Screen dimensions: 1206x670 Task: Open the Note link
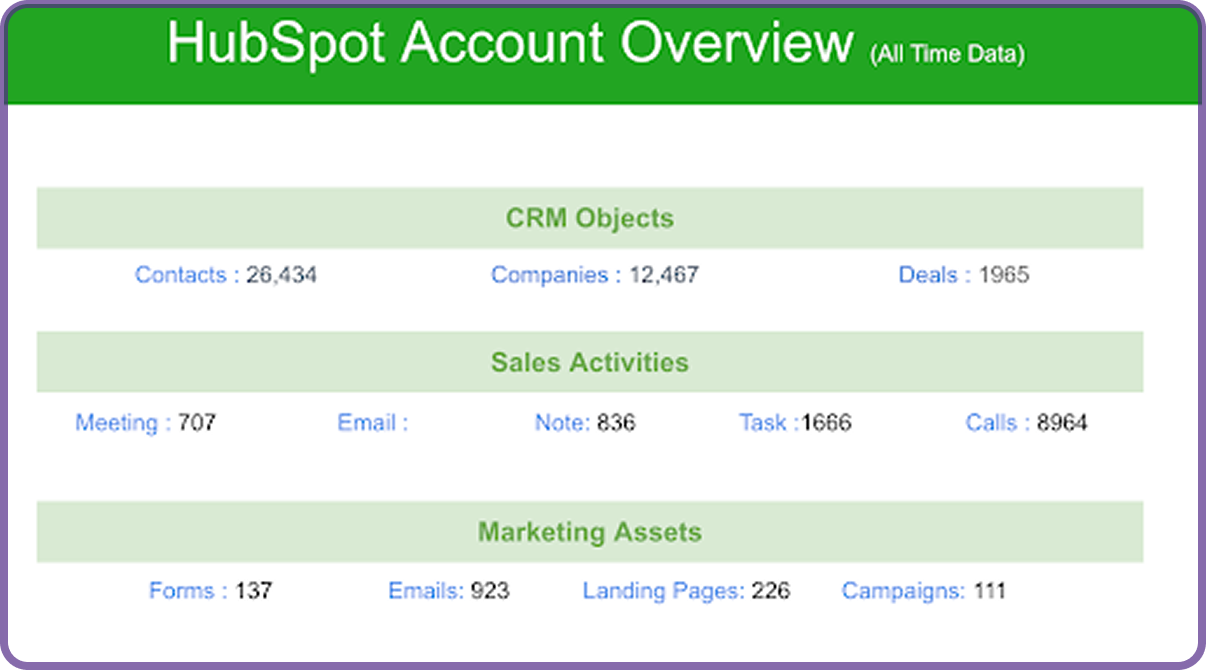point(562,423)
